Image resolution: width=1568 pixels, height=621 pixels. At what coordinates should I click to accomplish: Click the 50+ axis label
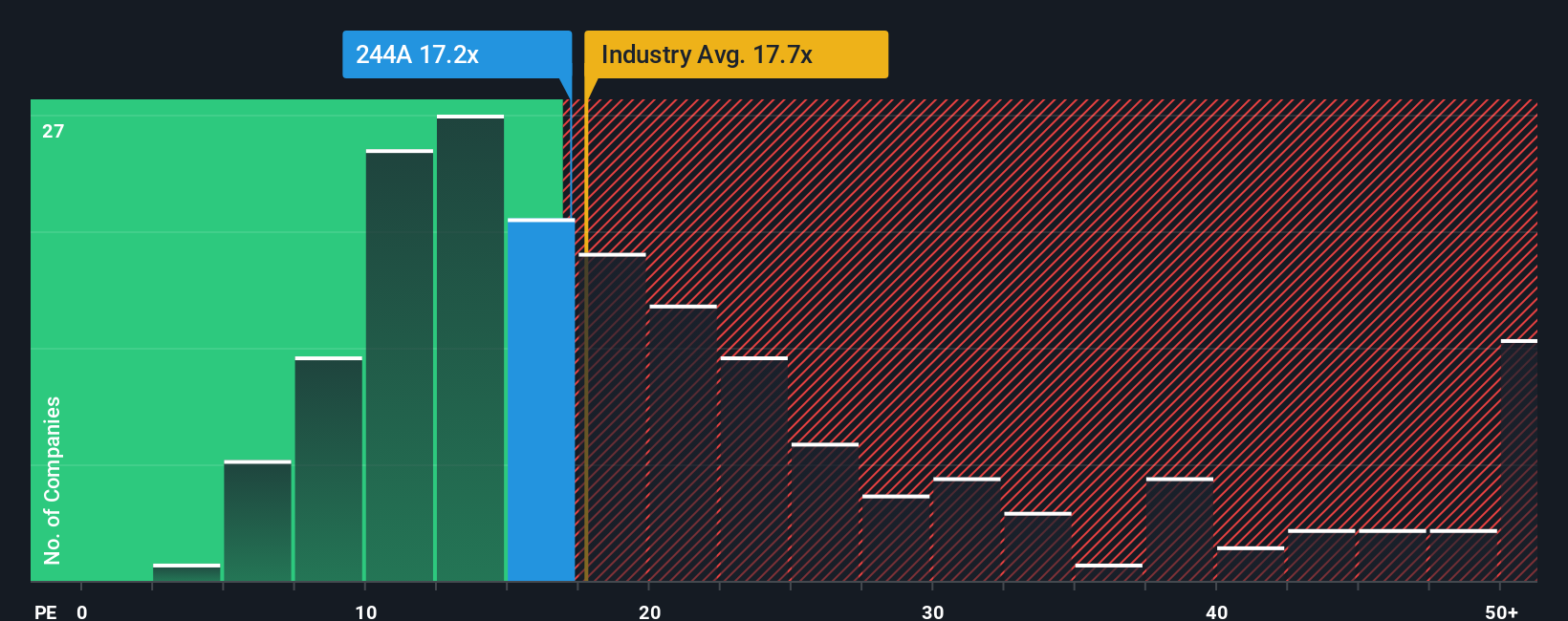coord(1501,611)
